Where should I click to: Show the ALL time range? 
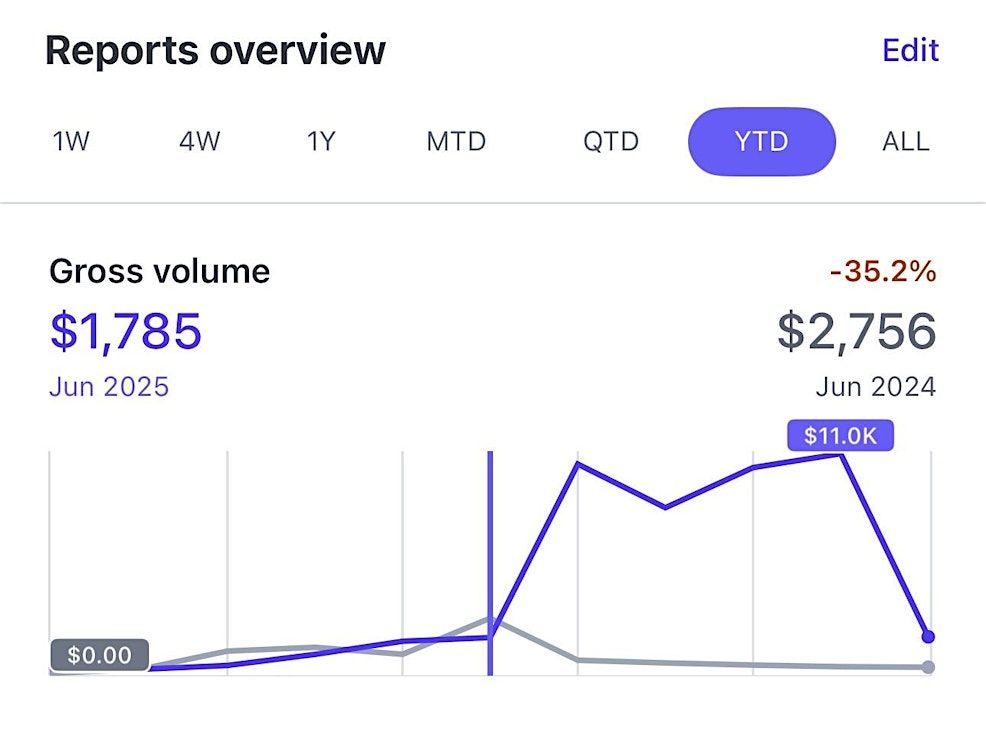click(905, 141)
